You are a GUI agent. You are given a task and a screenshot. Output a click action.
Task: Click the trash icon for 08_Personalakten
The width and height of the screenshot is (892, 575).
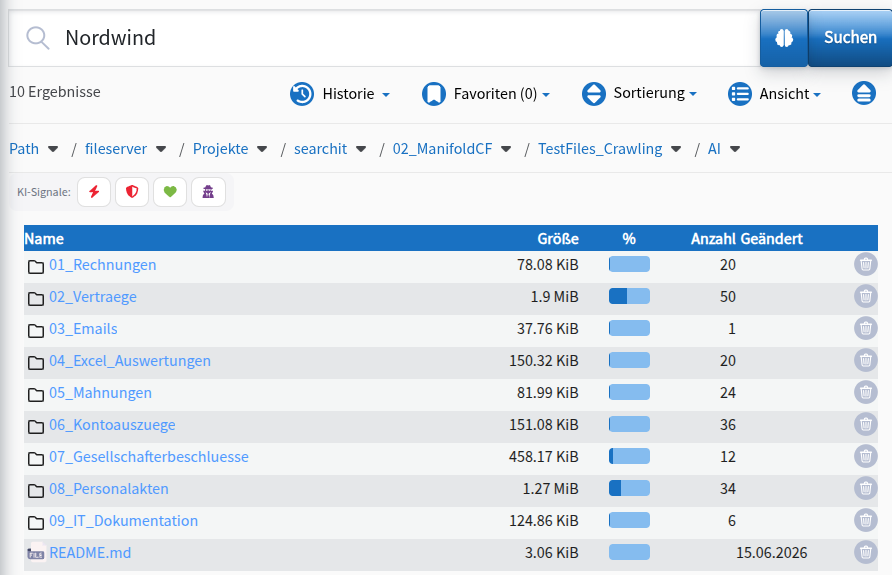coord(865,488)
